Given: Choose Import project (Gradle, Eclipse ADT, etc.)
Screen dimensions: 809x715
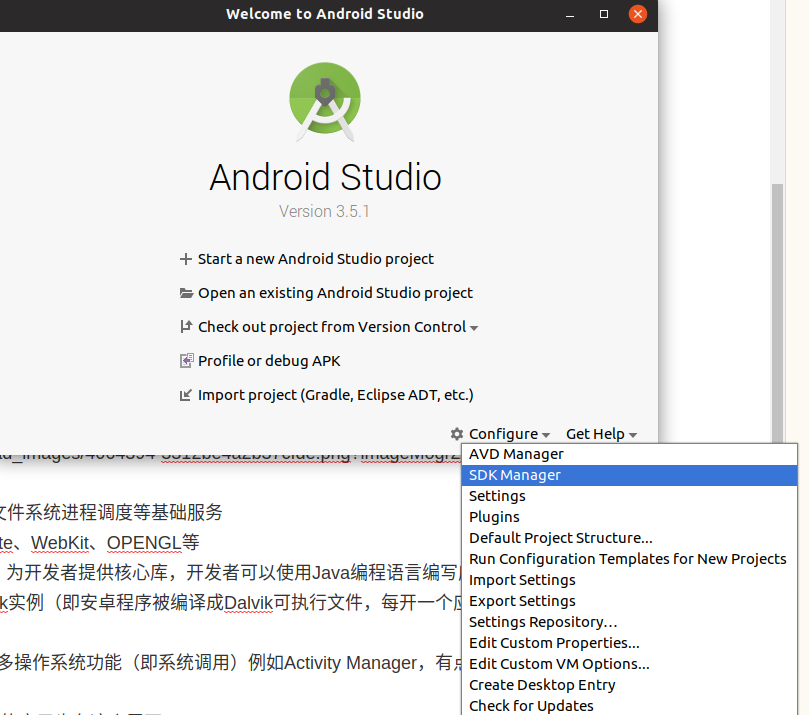Looking at the screenshot, I should pyautogui.click(x=335, y=395).
